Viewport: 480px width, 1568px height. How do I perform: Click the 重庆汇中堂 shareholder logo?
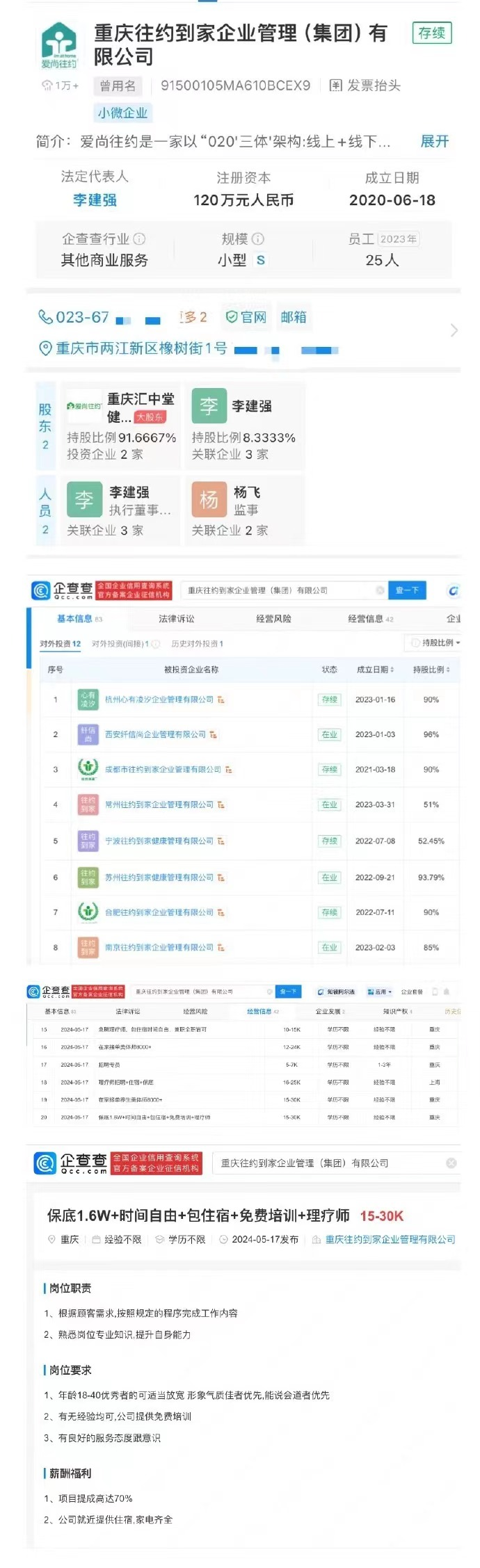pyautogui.click(x=84, y=405)
